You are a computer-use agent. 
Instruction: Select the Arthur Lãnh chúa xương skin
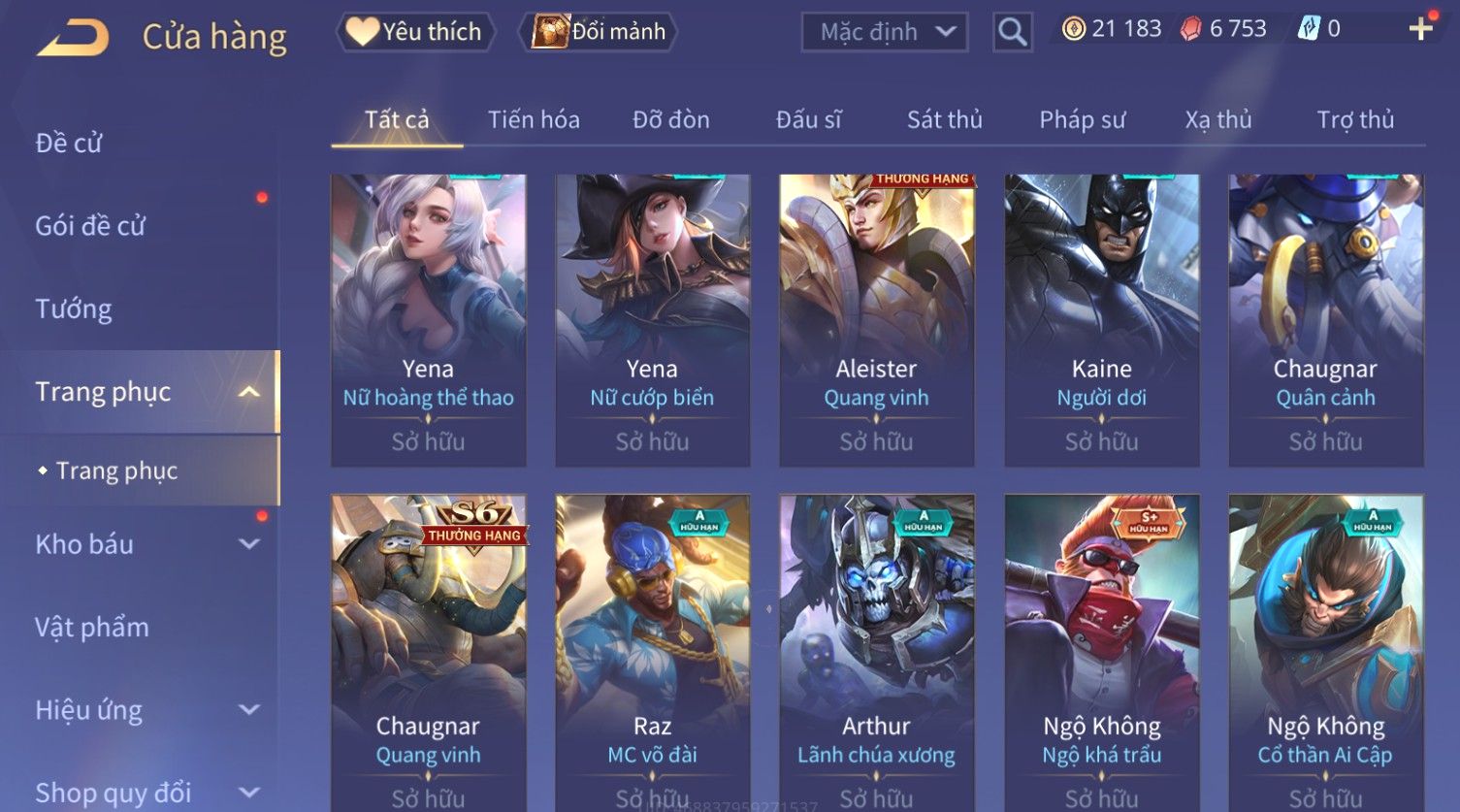point(876,652)
